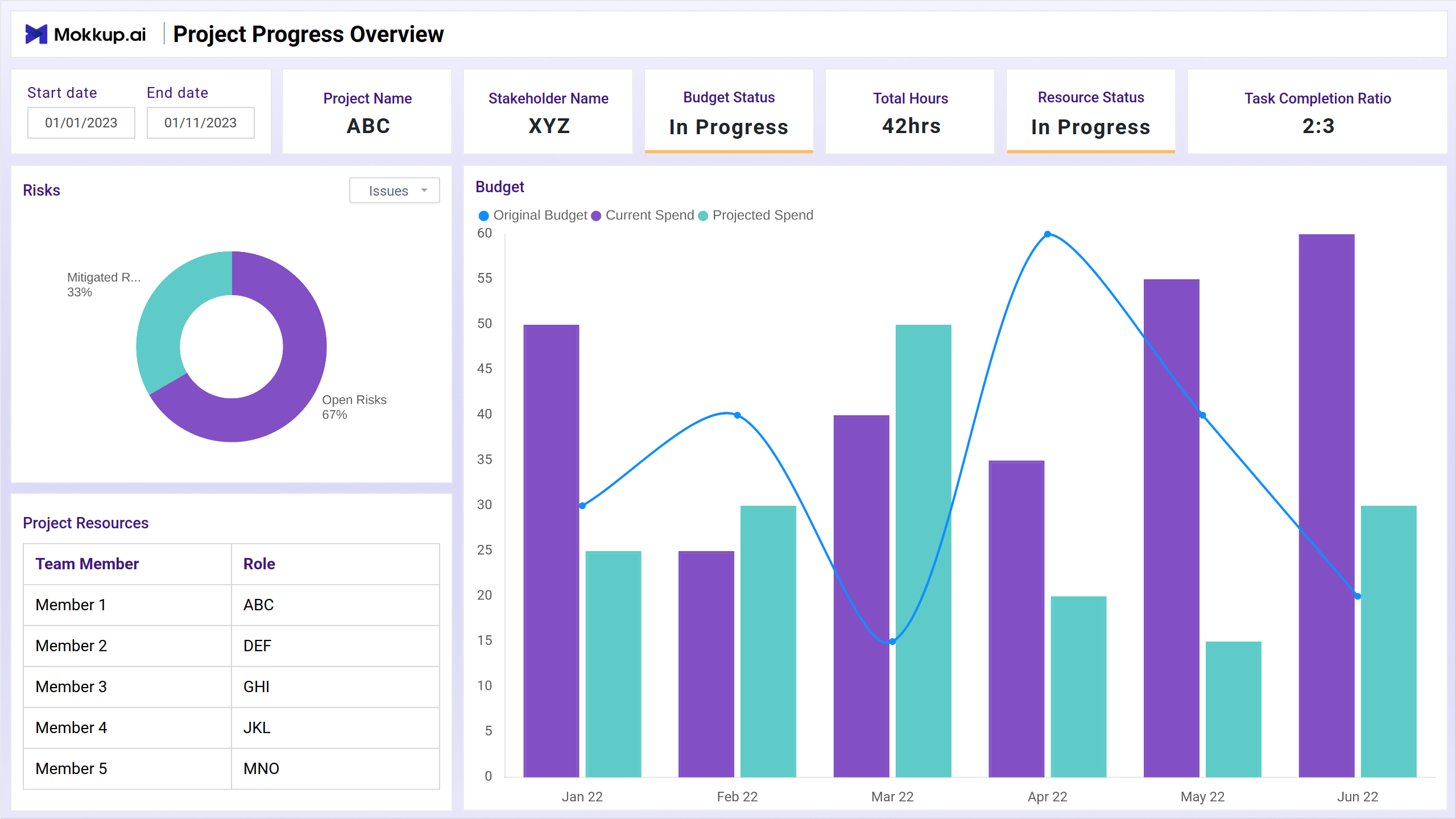Image resolution: width=1456 pixels, height=819 pixels.
Task: Click the Stakeholder Name XYZ card
Action: point(548,111)
